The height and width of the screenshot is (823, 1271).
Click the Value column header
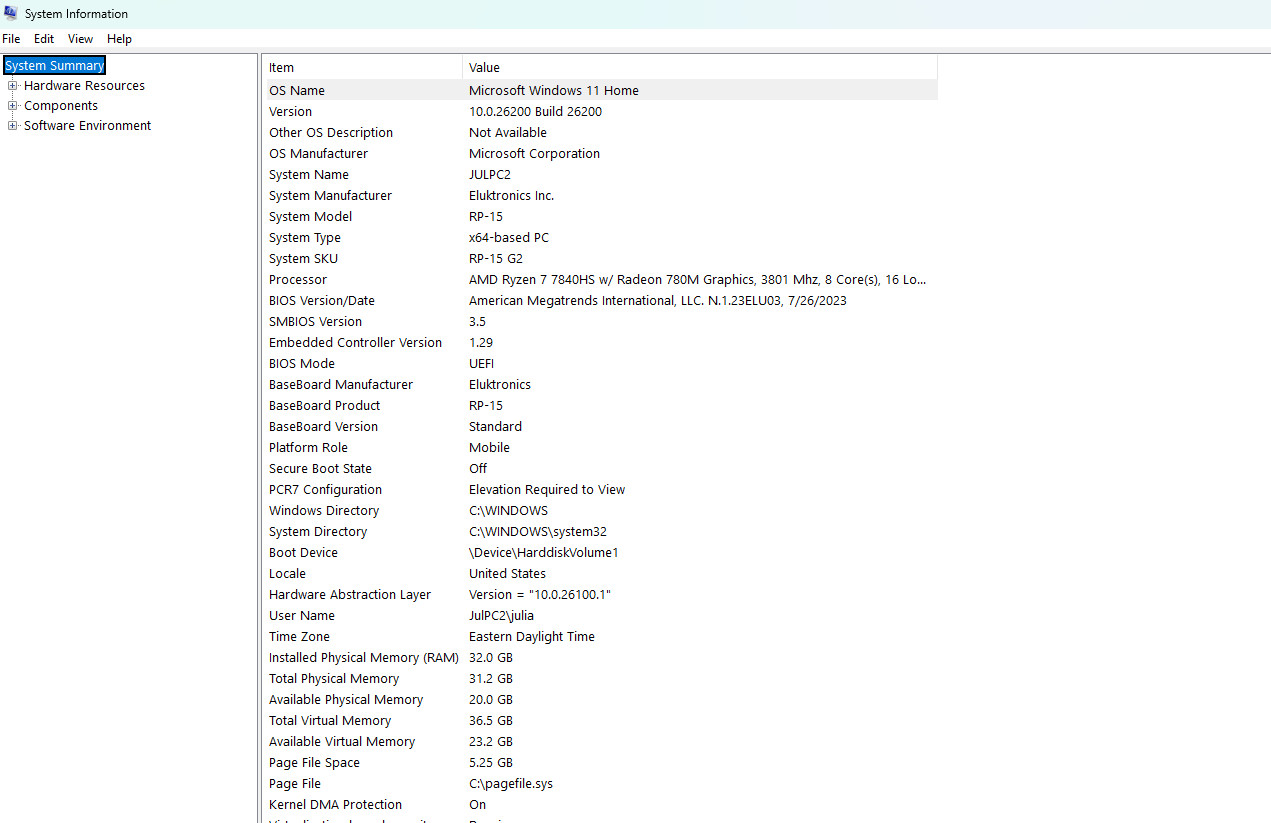point(700,67)
